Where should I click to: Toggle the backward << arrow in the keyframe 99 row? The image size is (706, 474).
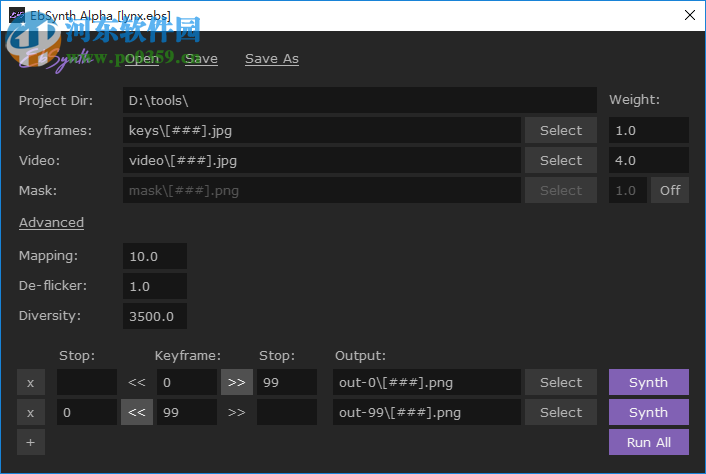[137, 412]
